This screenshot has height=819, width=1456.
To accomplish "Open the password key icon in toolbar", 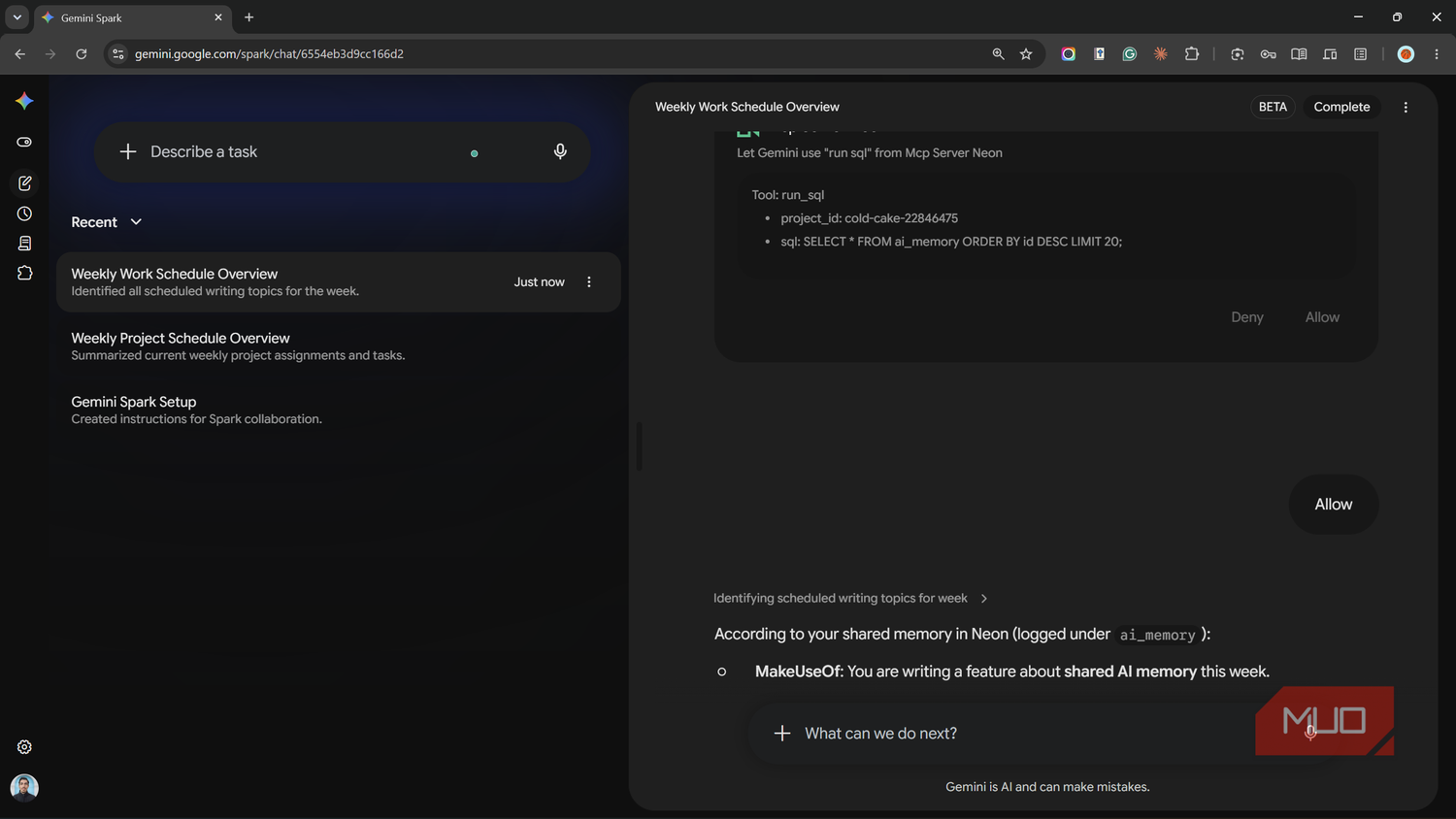I will (1268, 54).
